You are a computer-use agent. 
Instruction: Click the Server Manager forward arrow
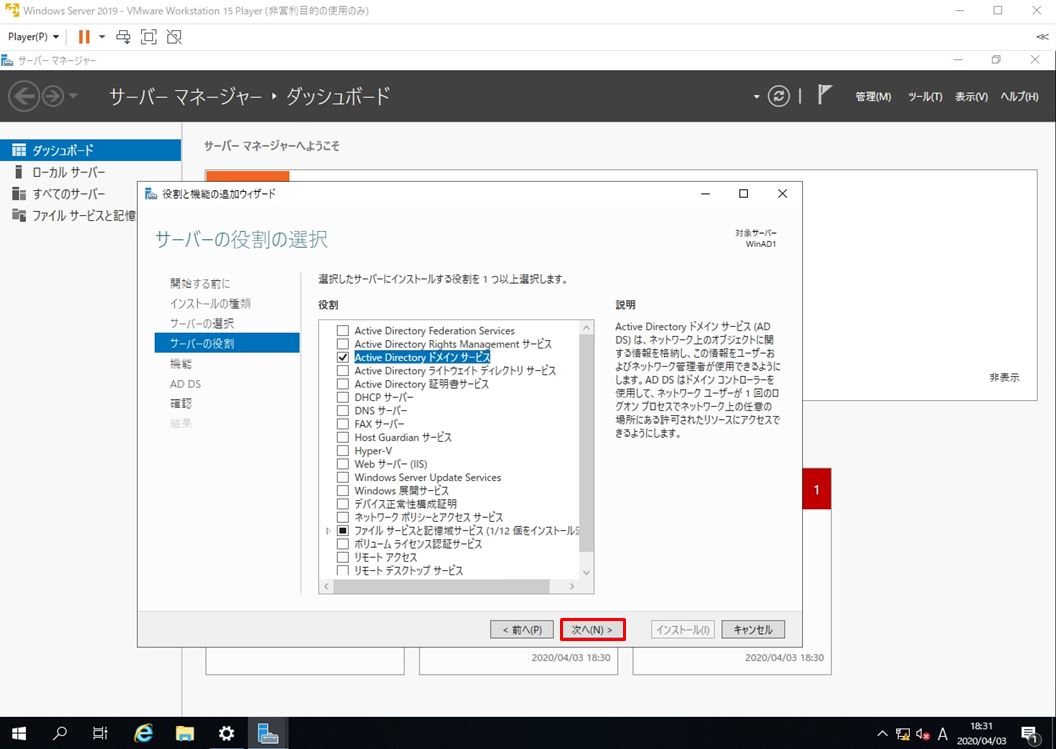click(x=53, y=96)
